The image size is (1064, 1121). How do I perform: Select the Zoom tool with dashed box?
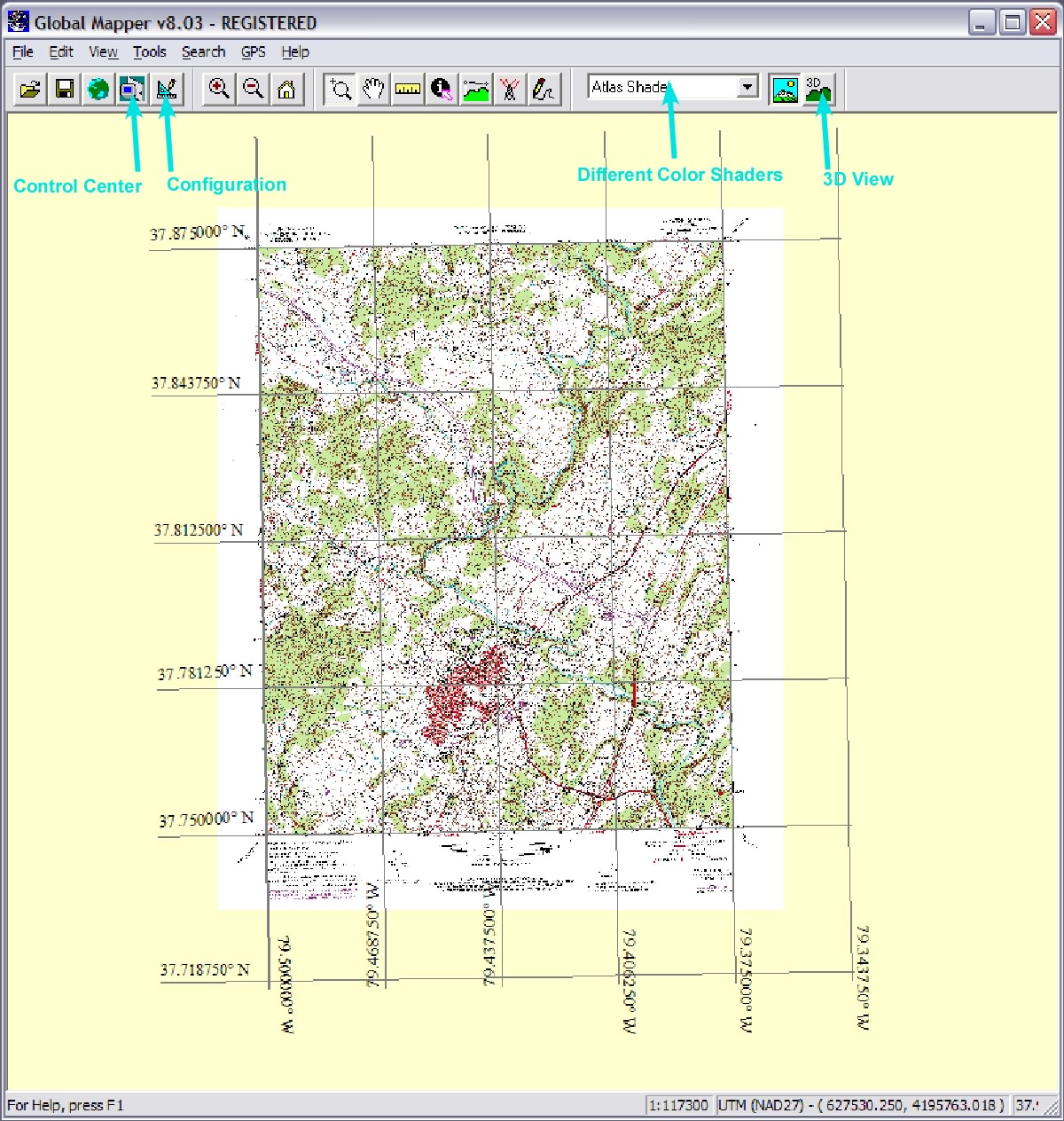(x=340, y=90)
